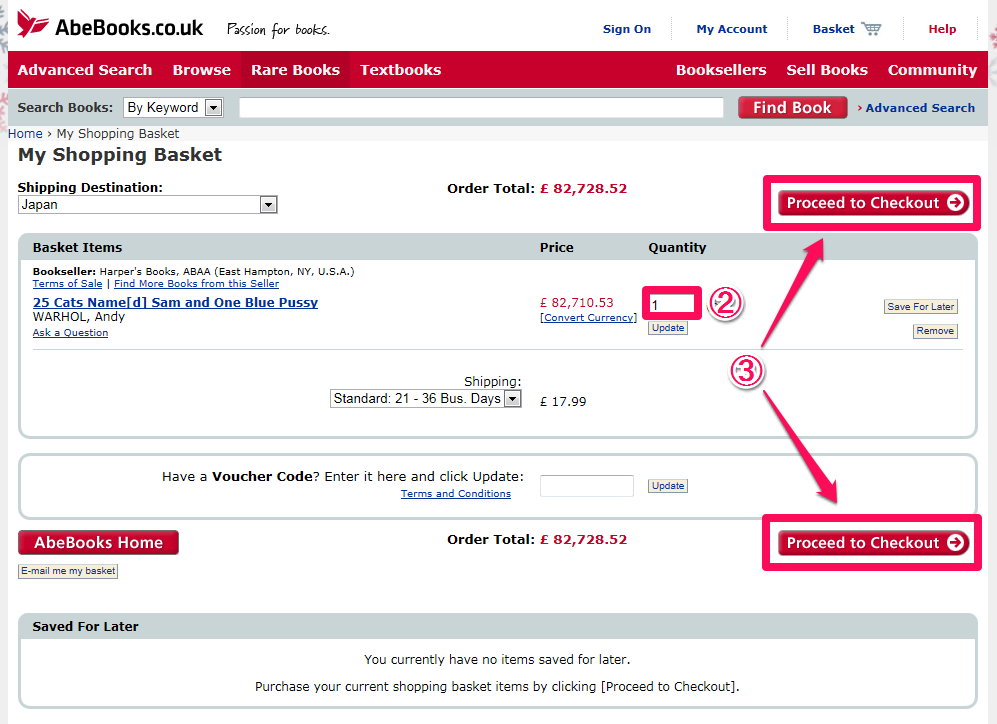This screenshot has width=997, height=724.
Task: Click the AbeBooks.co.uk bird logo
Action: (x=32, y=24)
